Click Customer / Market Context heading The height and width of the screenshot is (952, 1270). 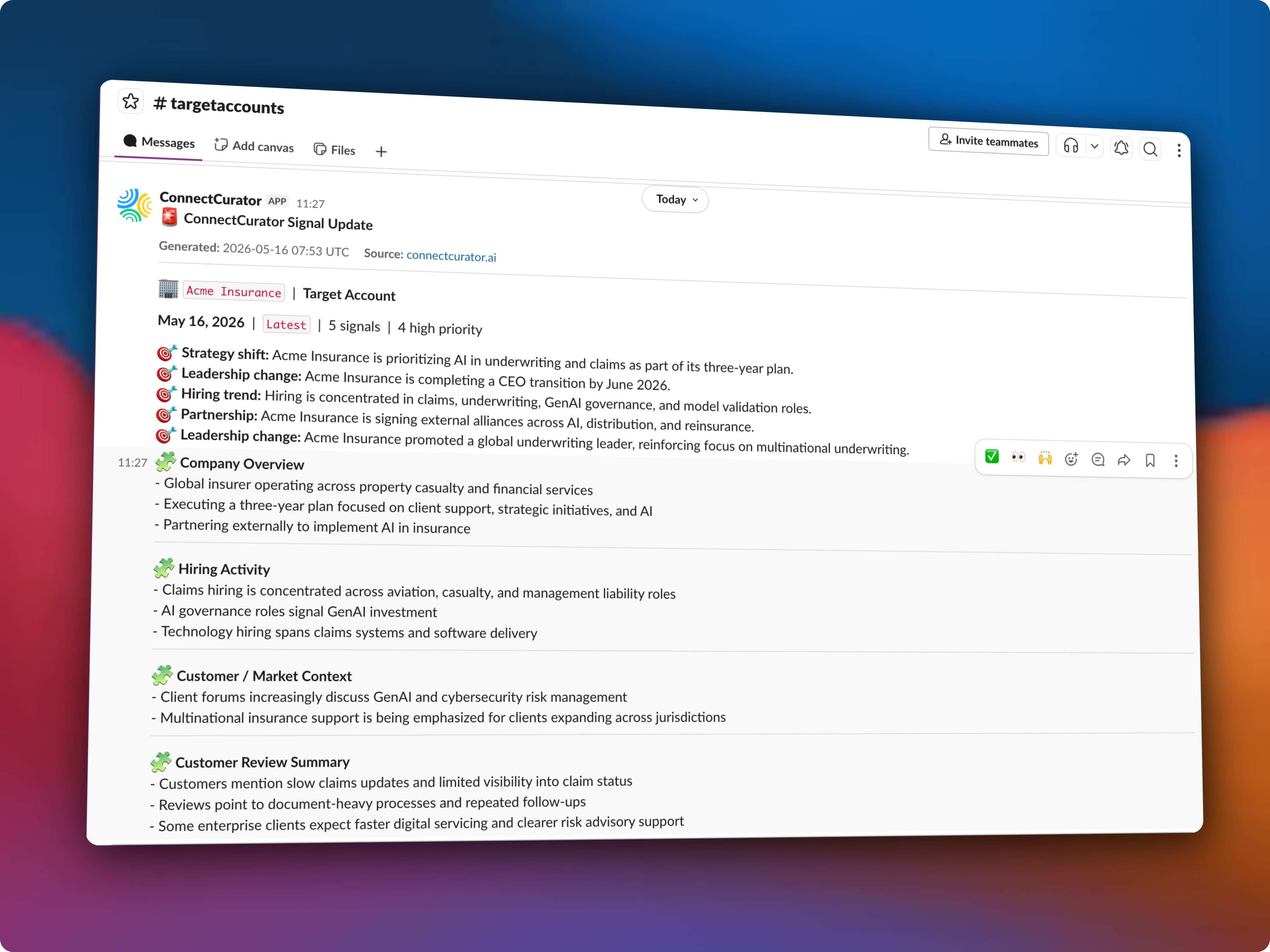click(264, 676)
